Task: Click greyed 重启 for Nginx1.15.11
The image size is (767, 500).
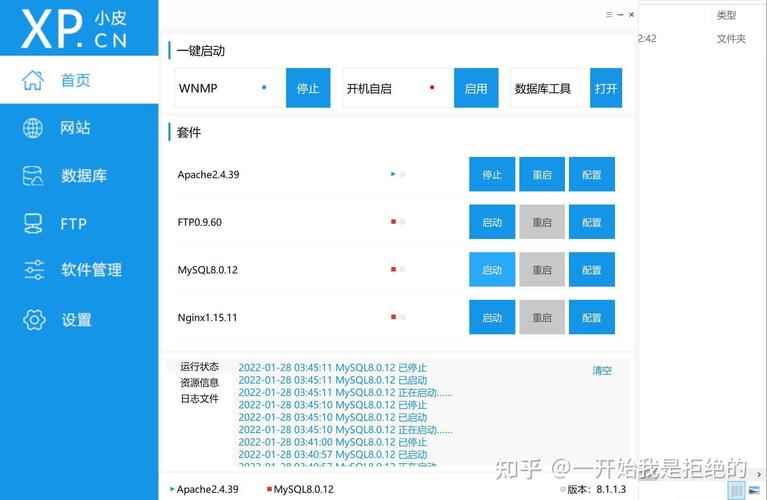Action: pos(542,318)
